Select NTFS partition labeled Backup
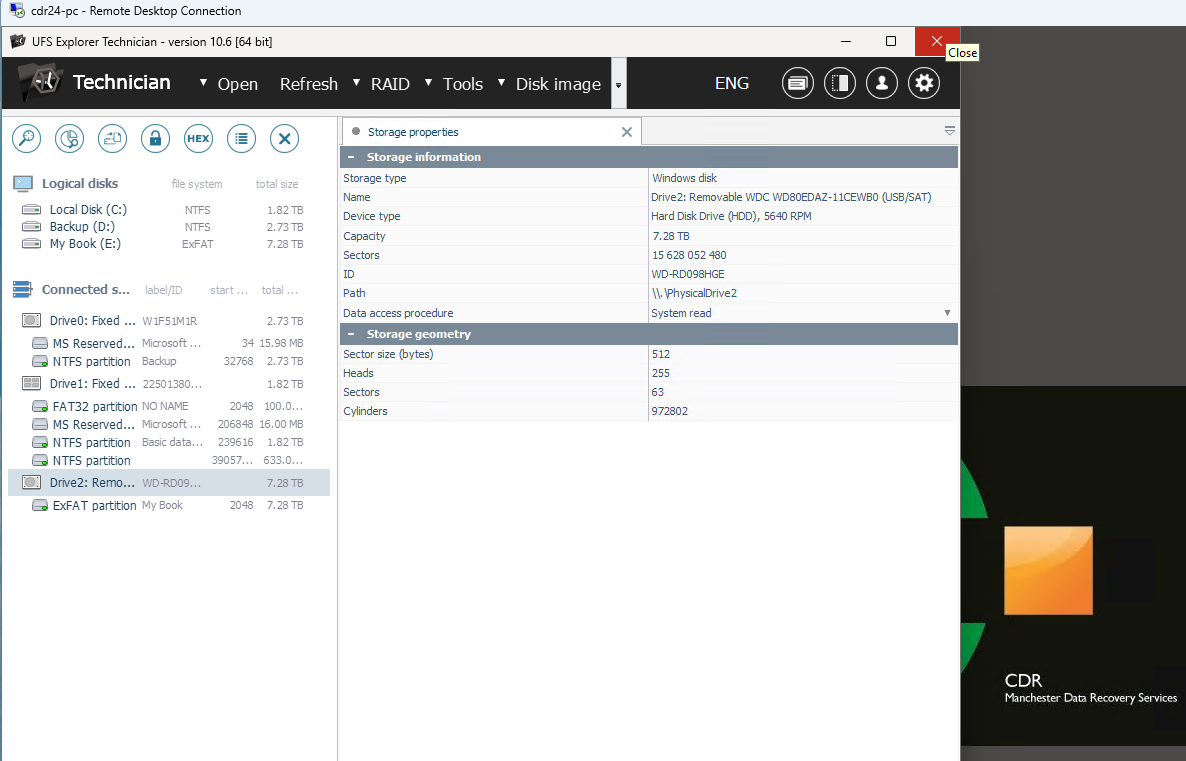Image resolution: width=1186 pixels, height=761 pixels. (169, 362)
